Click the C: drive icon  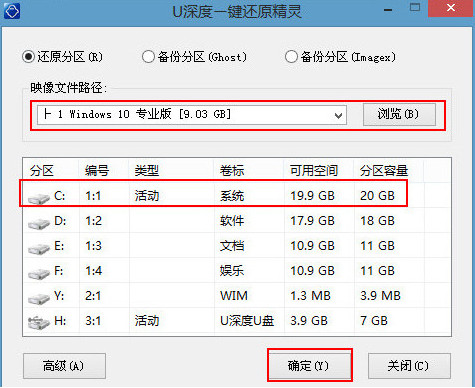pos(39,198)
